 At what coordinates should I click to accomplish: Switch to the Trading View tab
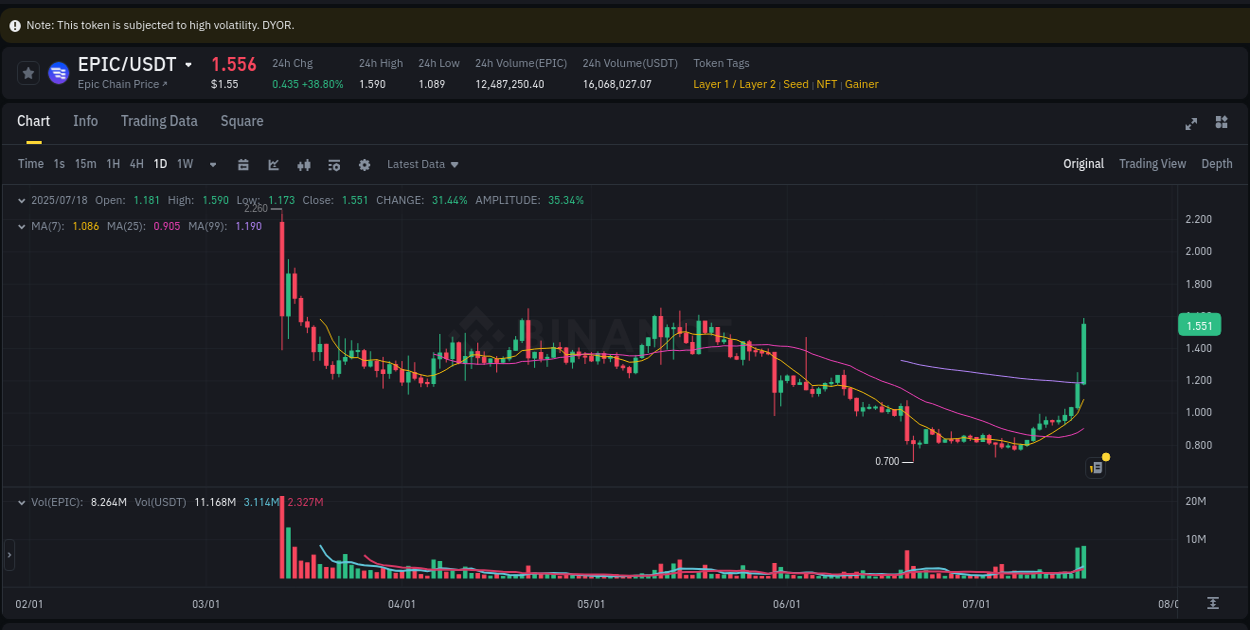pos(1152,163)
